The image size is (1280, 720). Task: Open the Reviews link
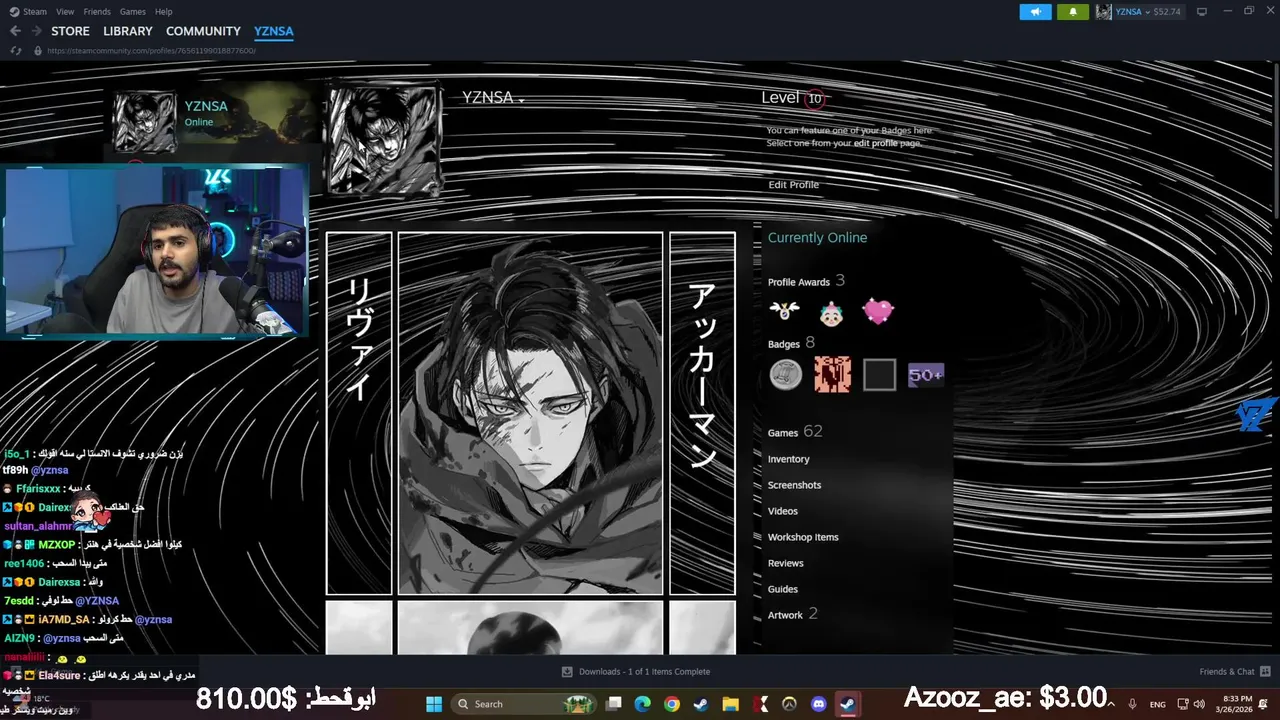coord(785,563)
